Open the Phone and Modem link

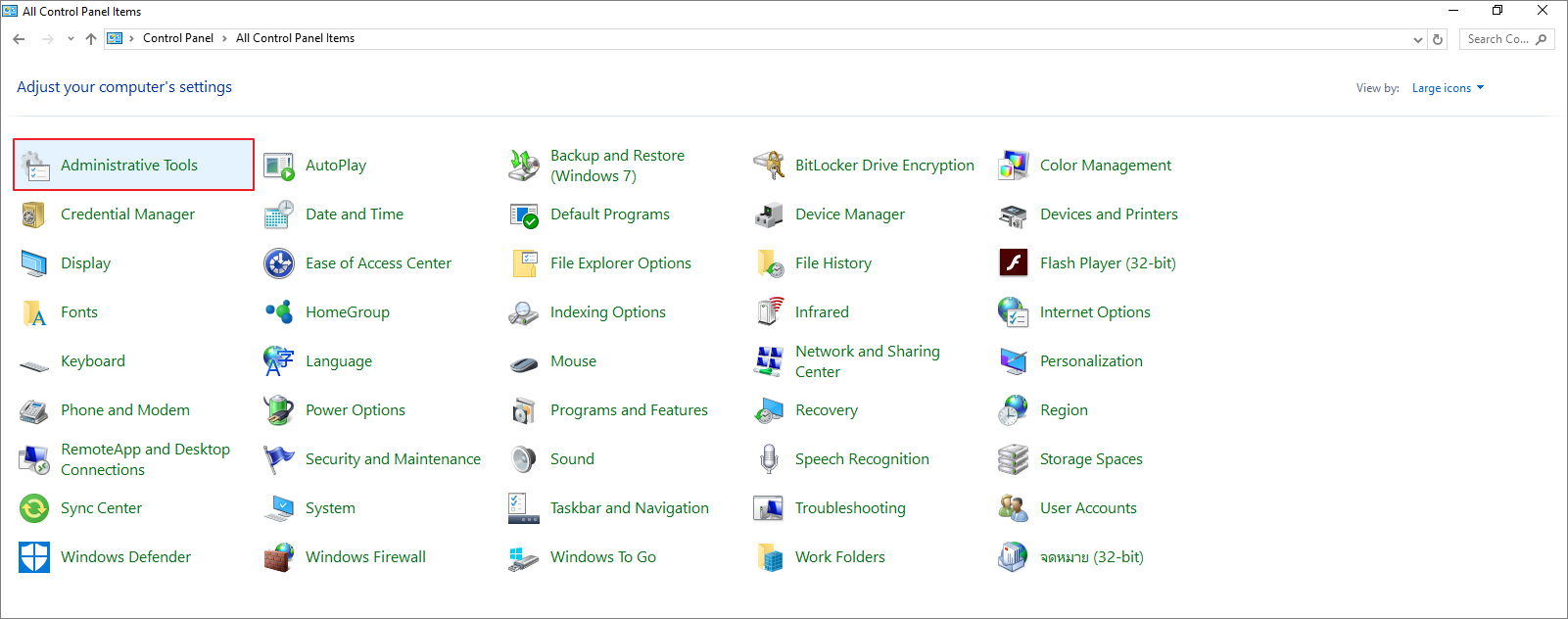coord(125,410)
